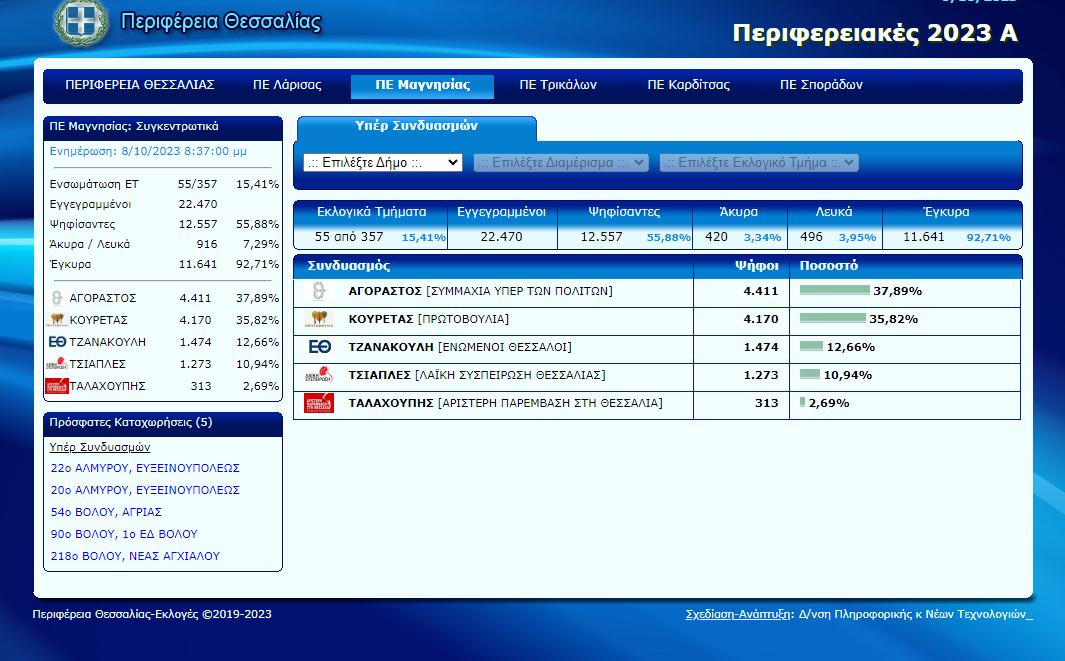
Task: Click ΤΖΑΝΑΚΟΥΛΗ ΕΘ logo in results table
Action: pyautogui.click(x=319, y=347)
